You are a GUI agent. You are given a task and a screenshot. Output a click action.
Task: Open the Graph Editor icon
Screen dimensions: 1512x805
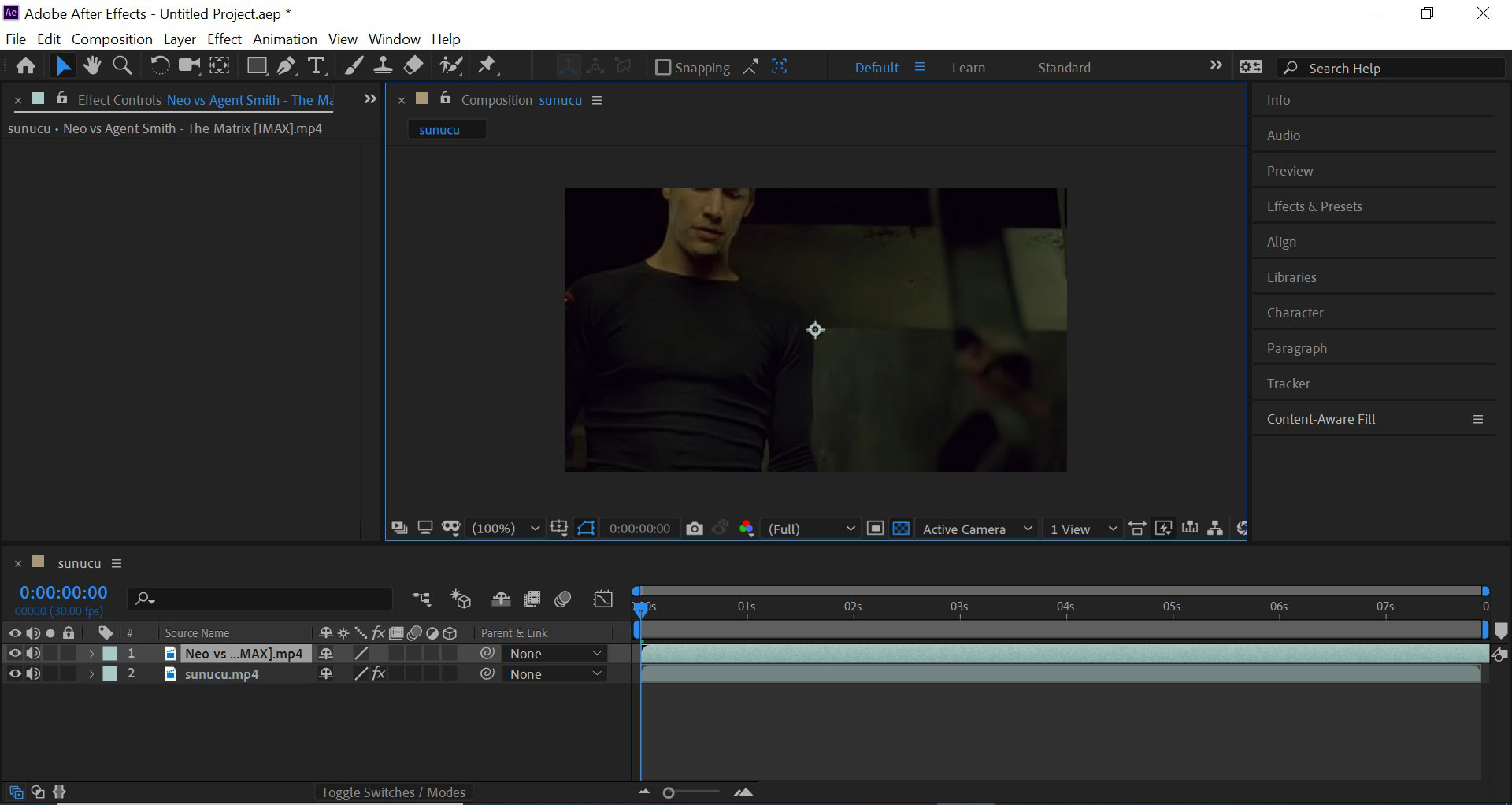[x=603, y=599]
